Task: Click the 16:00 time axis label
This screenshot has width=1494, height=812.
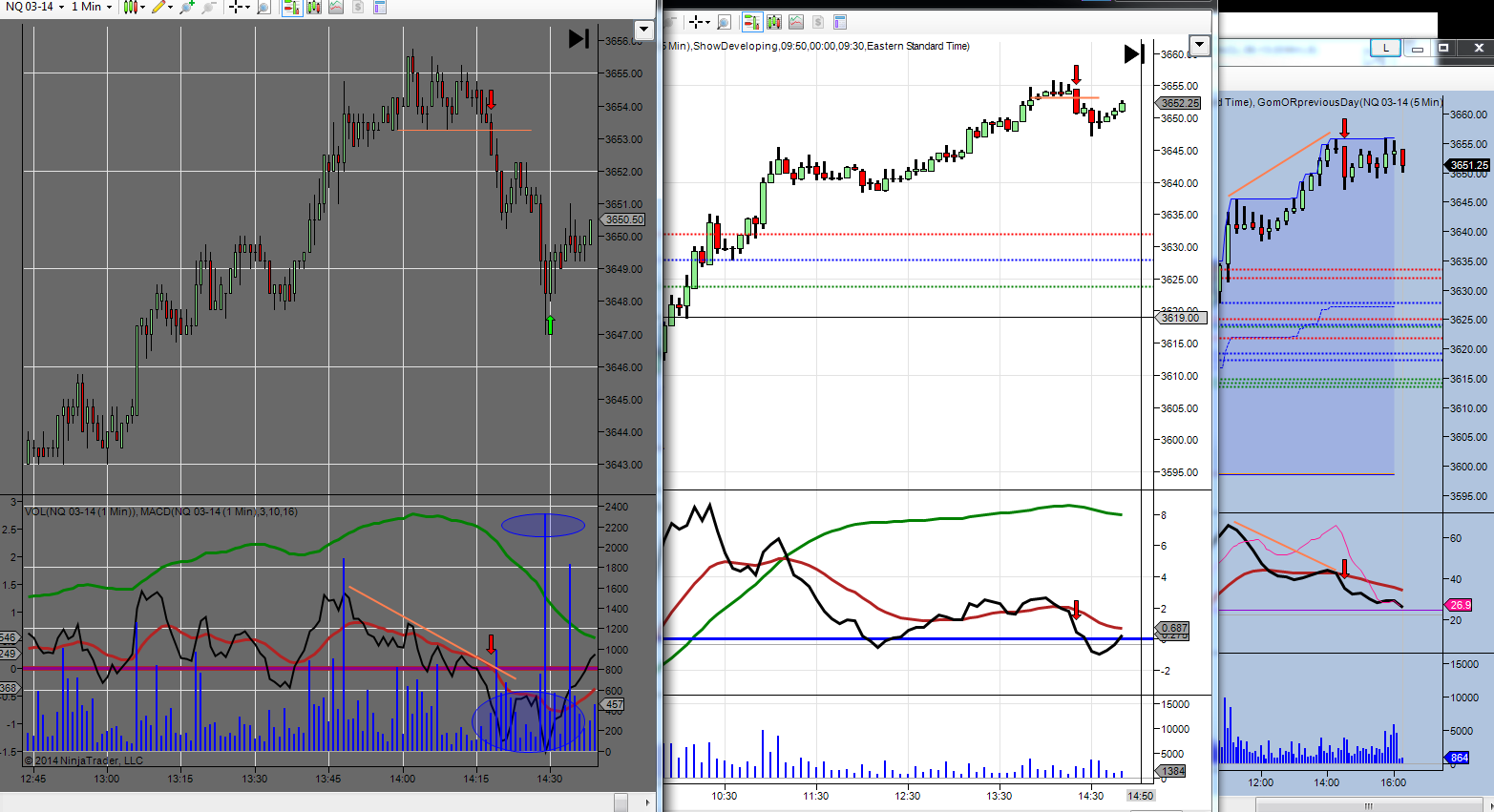Action: click(x=1394, y=782)
